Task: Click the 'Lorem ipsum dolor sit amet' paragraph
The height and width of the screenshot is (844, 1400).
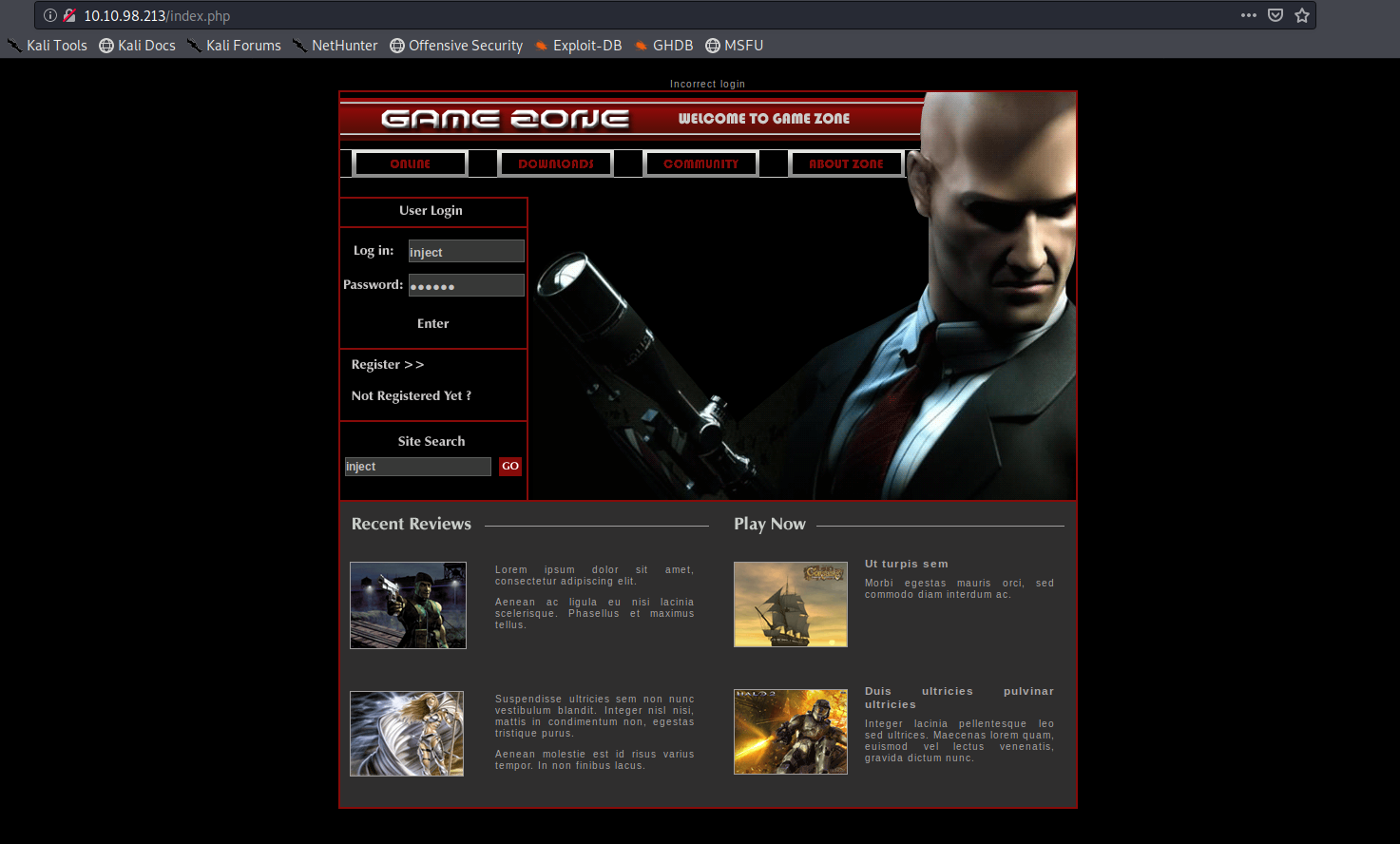Action: 595,576
